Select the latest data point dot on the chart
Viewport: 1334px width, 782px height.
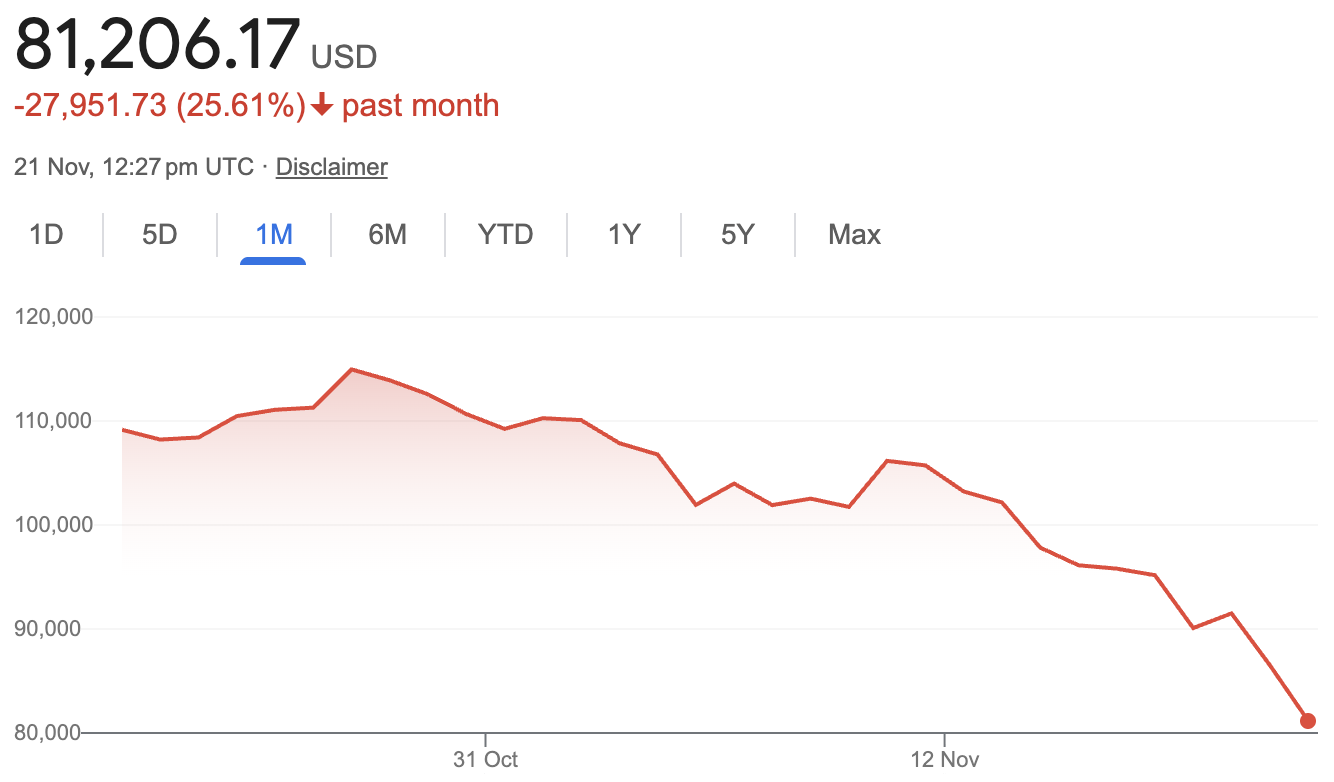1307,720
